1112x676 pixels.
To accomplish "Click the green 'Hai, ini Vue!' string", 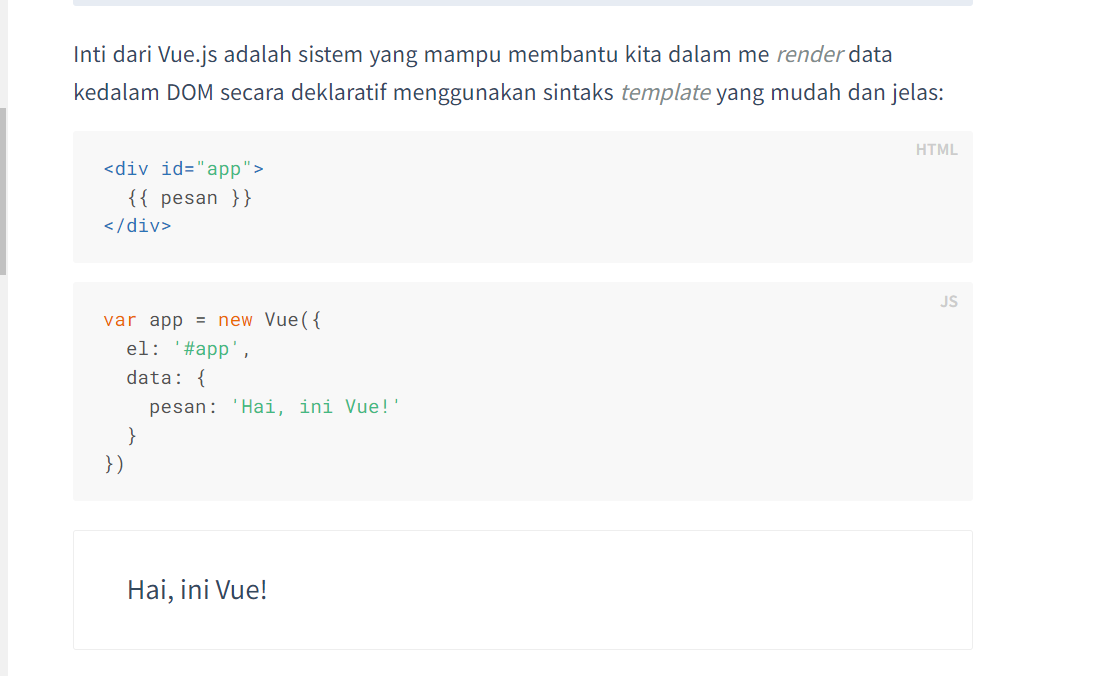I will pos(315,407).
